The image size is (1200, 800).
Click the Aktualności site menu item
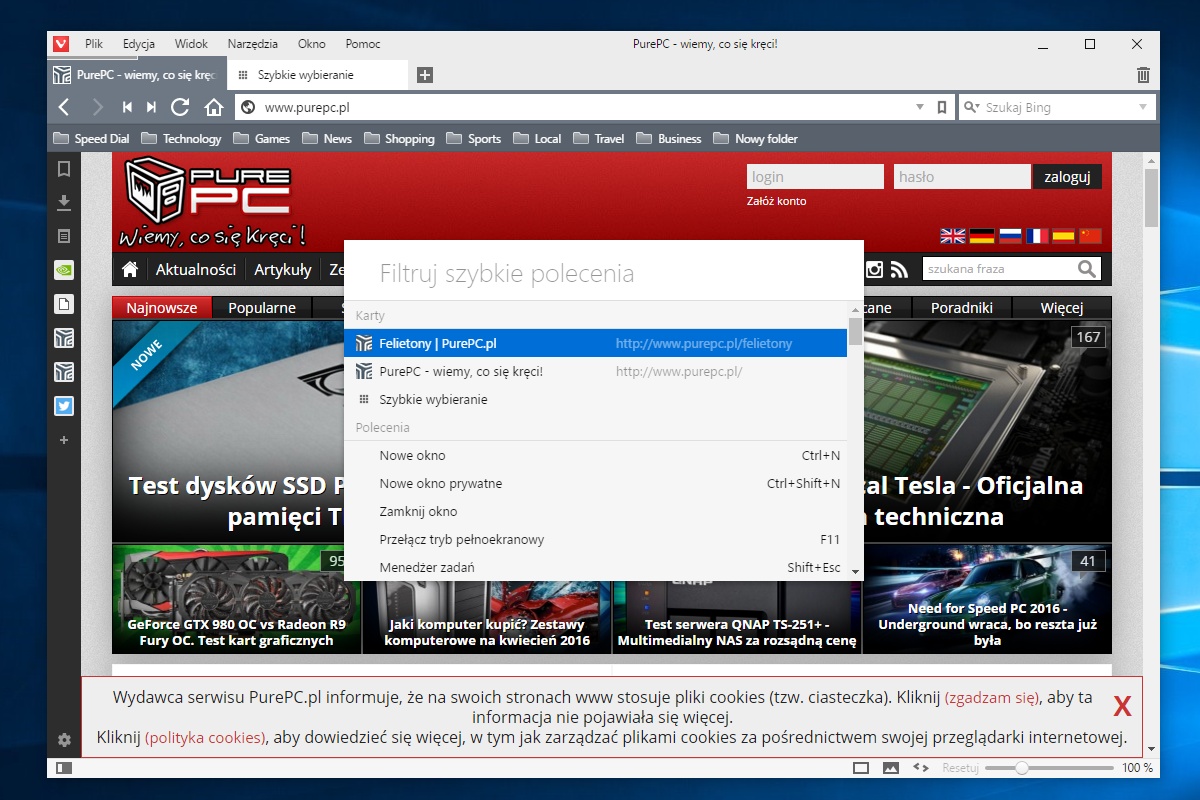point(196,269)
